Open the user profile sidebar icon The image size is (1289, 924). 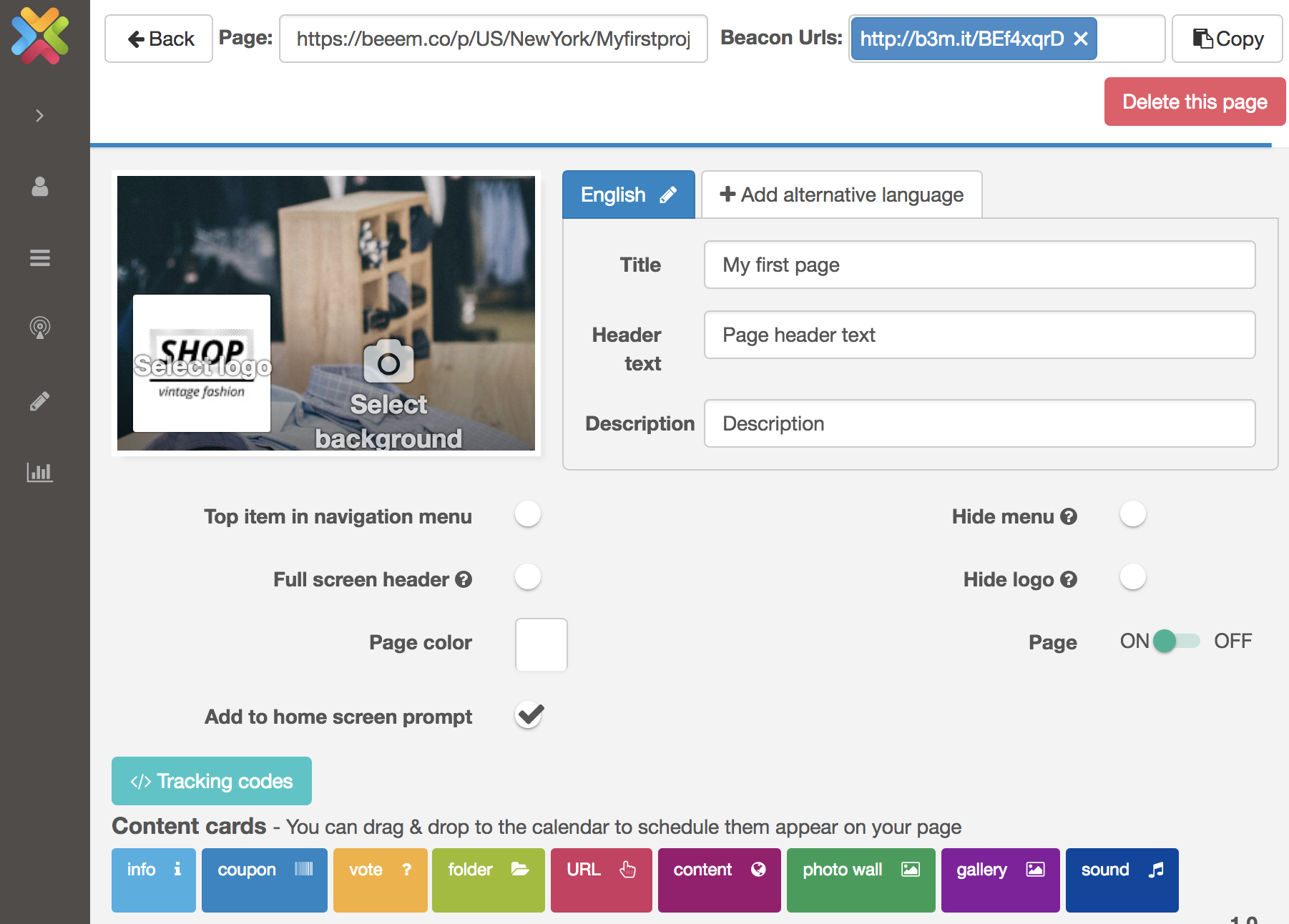coord(40,187)
